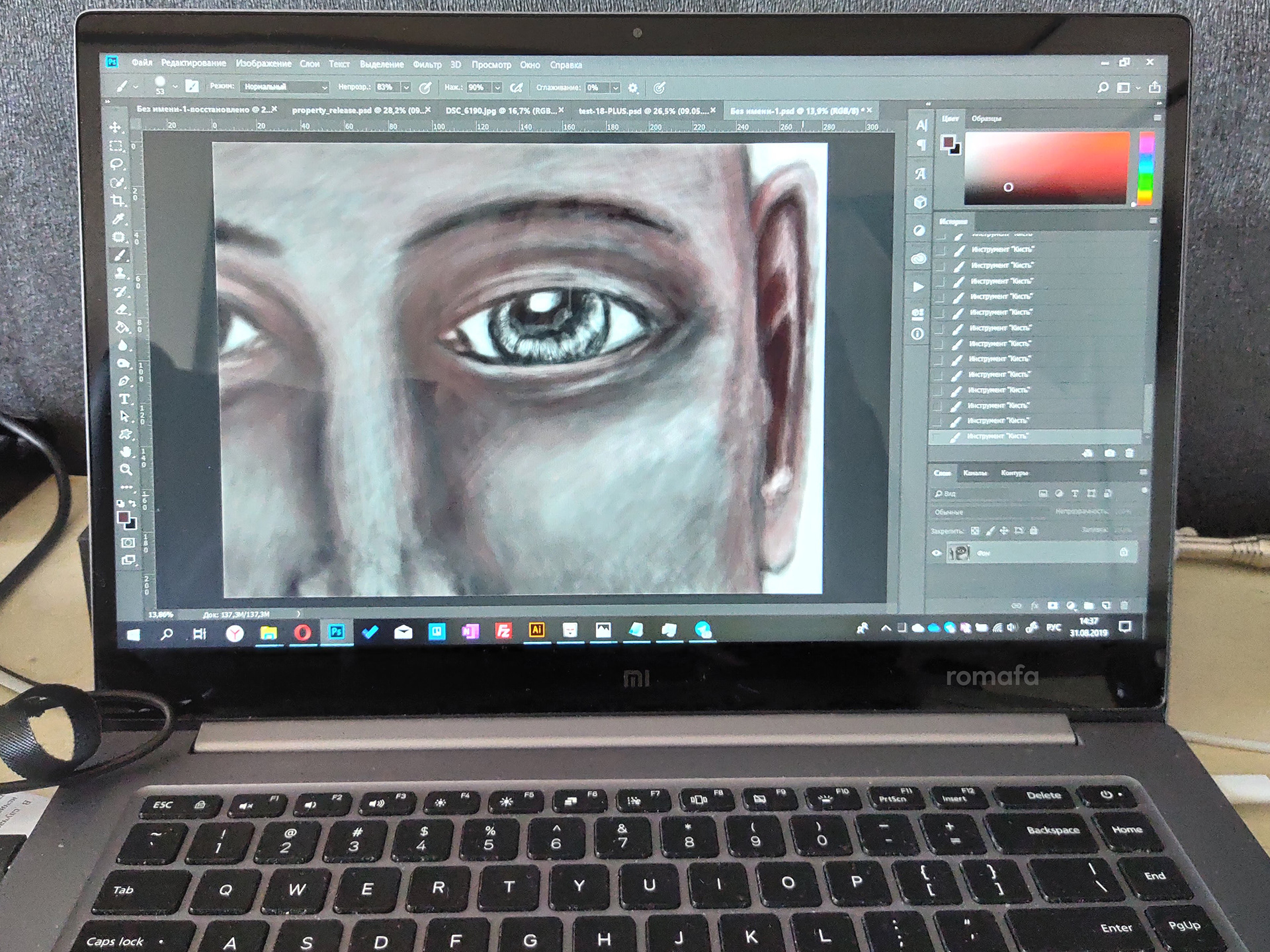
Task: Switch to Контуры paths tab
Action: [1015, 473]
